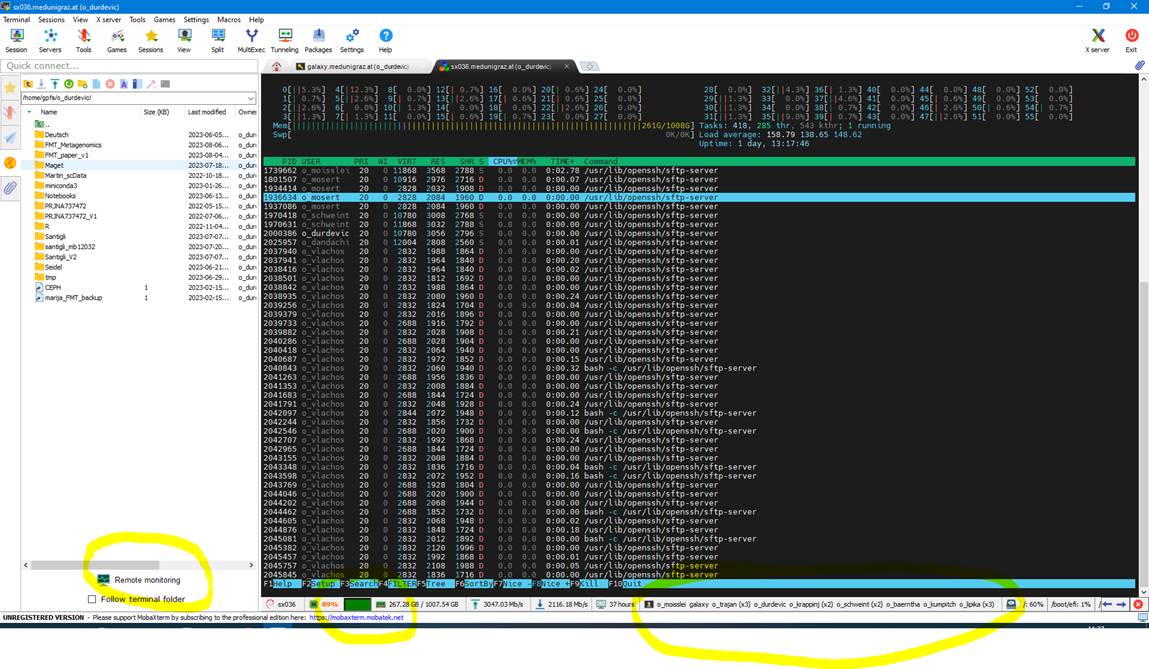1149x669 pixels.
Task: Open the home tab icon
Action: pos(276,66)
